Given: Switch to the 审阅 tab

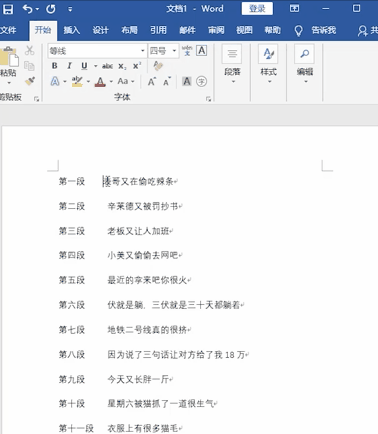Looking at the screenshot, I should coord(216,30).
